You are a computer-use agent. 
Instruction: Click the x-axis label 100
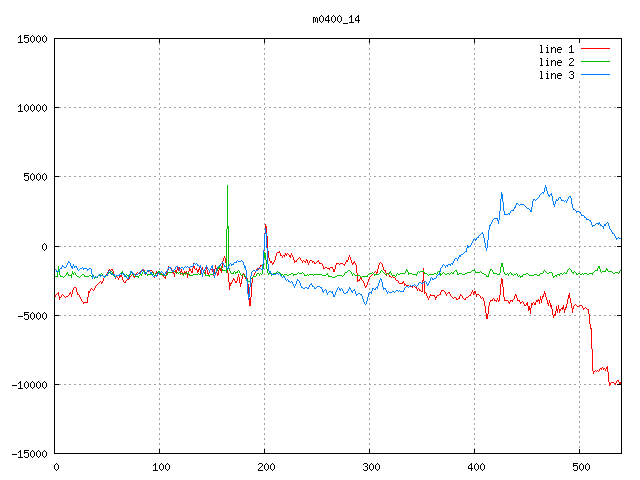click(x=161, y=467)
